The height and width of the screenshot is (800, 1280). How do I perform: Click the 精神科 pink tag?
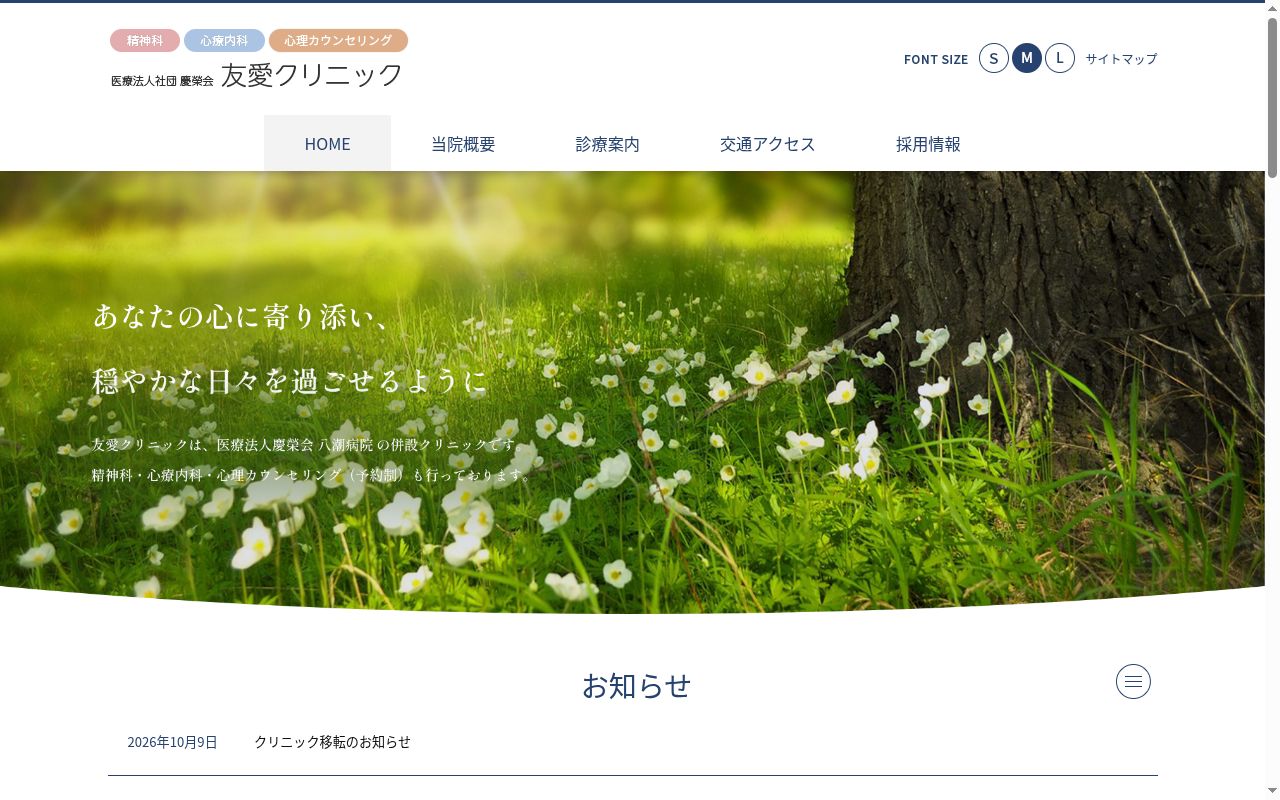[145, 40]
